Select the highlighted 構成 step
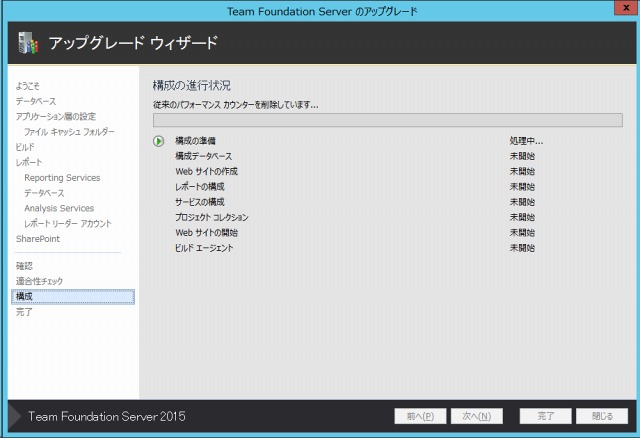 (73, 297)
